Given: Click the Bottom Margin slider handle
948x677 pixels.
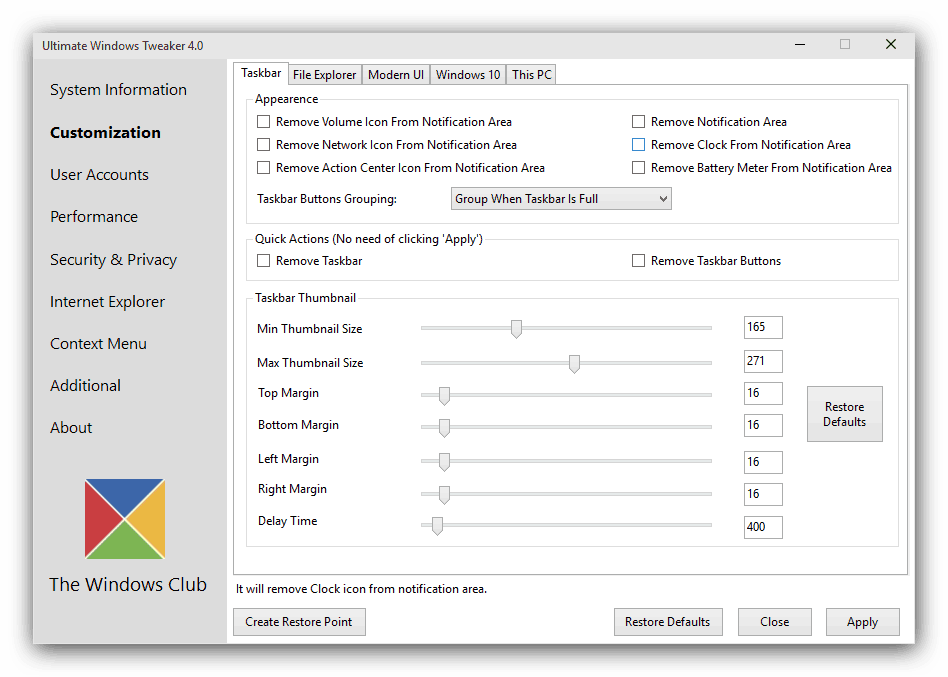Looking at the screenshot, I should click(444, 427).
